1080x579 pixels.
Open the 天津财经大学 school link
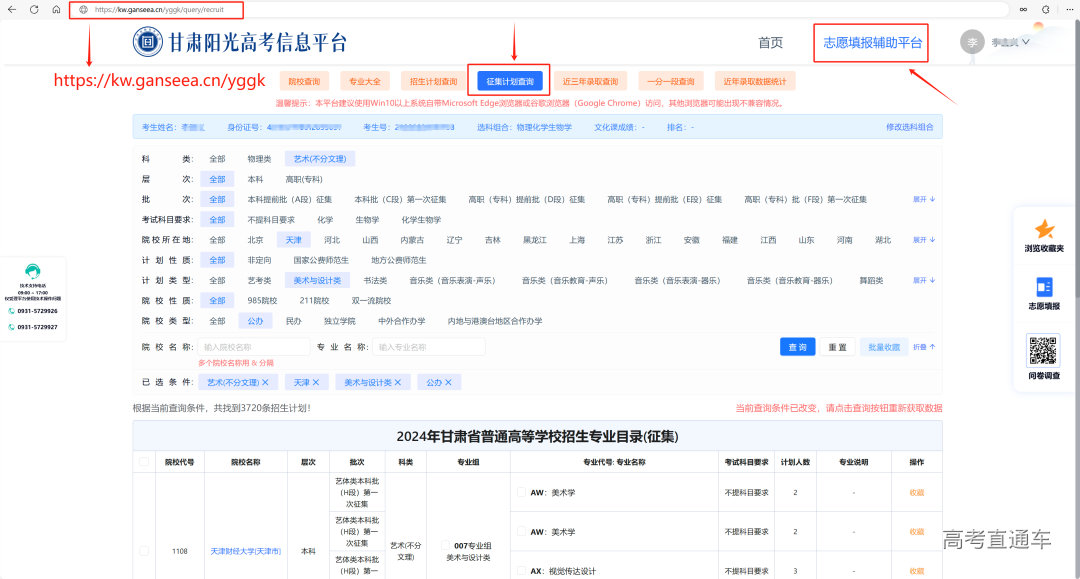(x=245, y=551)
